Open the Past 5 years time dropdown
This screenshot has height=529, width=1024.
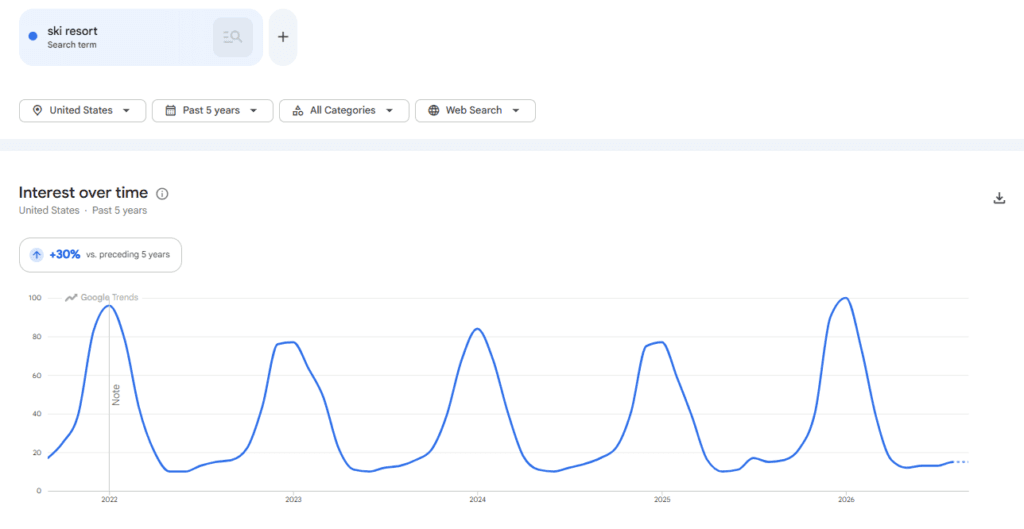[212, 110]
